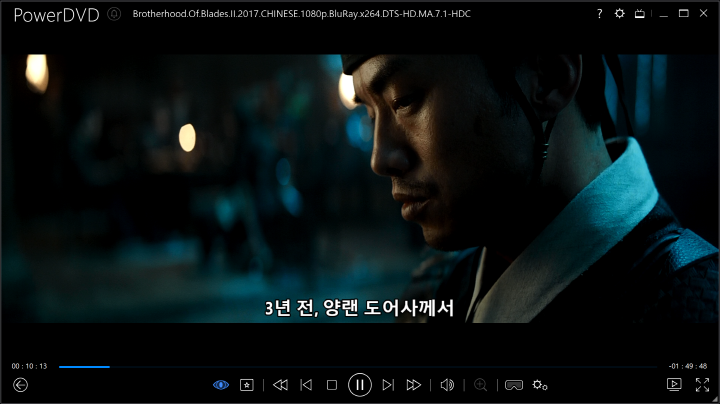
Task: Mute the volume speaker icon
Action: coord(447,385)
